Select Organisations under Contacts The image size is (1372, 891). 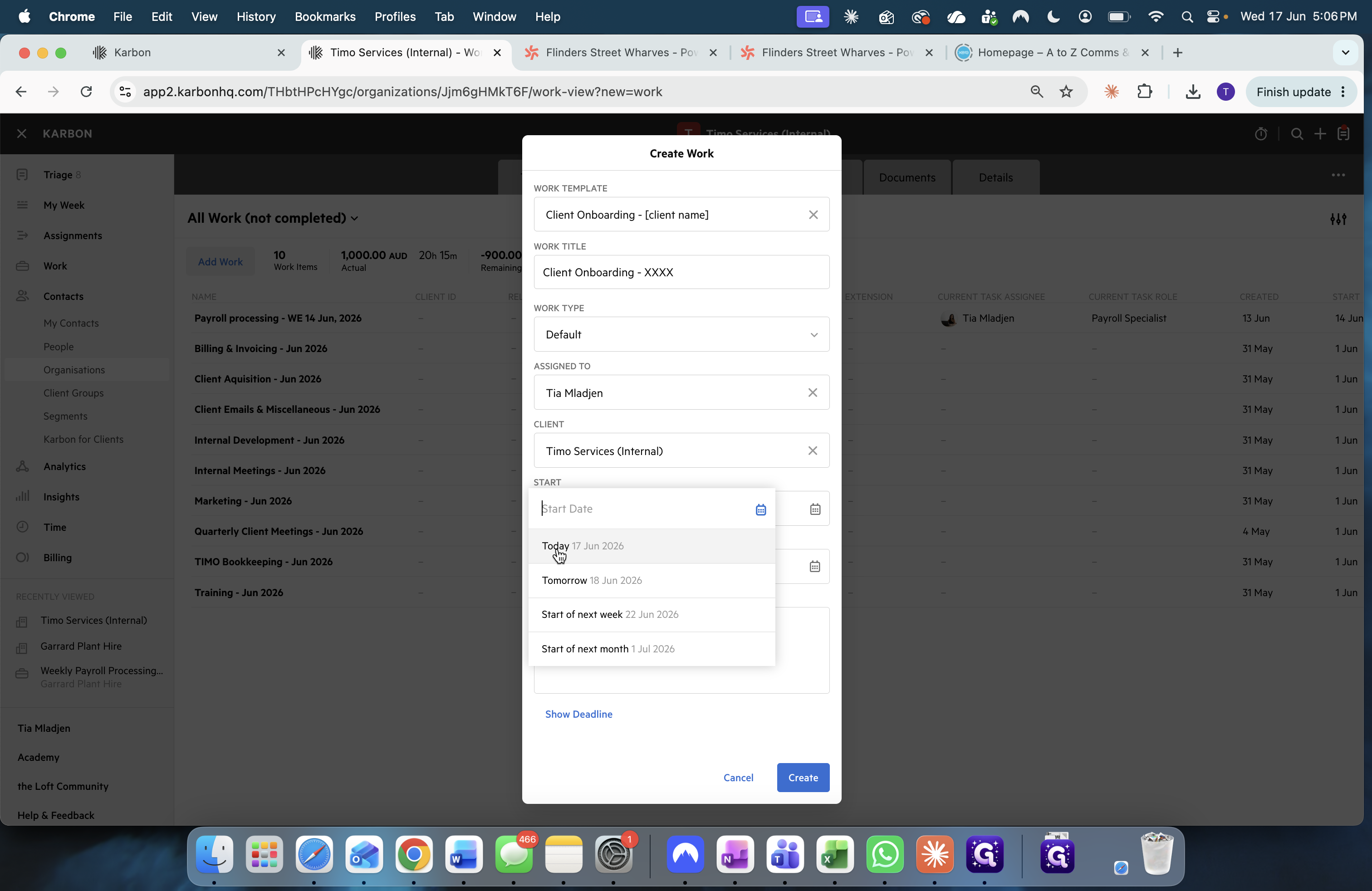tap(87, 370)
